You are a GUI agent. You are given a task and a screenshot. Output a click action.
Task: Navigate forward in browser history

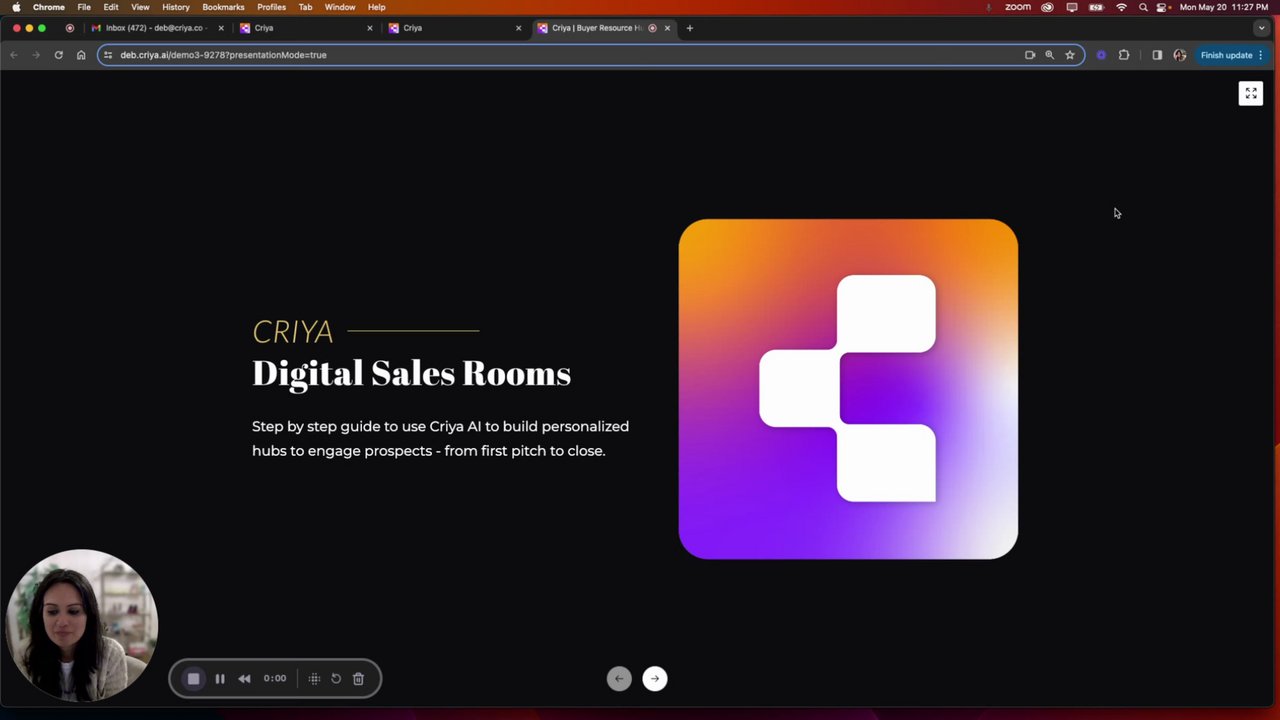click(36, 55)
